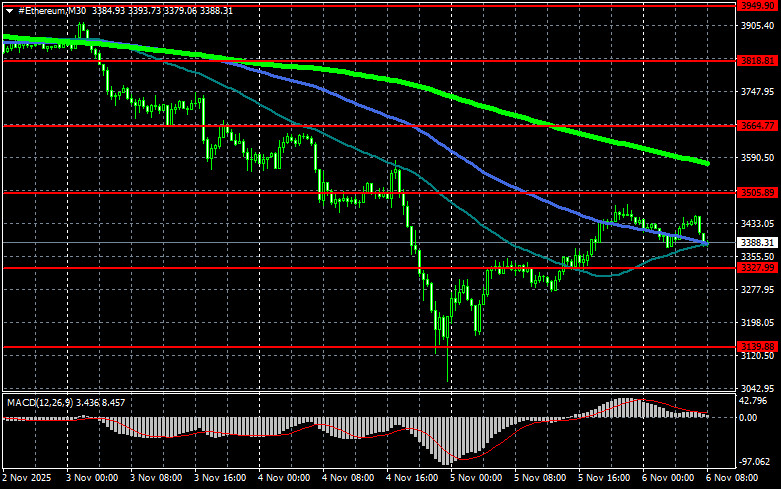Click the #Ethereum,M30 chart title text

point(52,10)
